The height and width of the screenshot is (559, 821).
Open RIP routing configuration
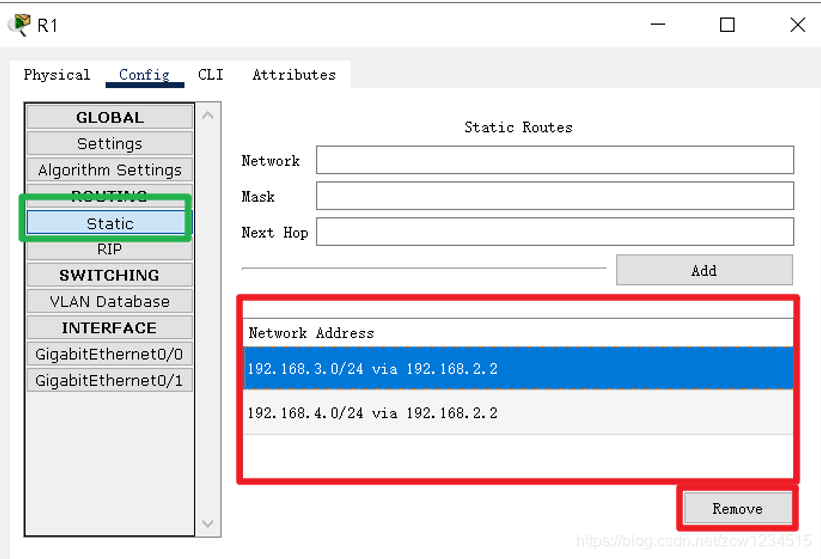[110, 249]
